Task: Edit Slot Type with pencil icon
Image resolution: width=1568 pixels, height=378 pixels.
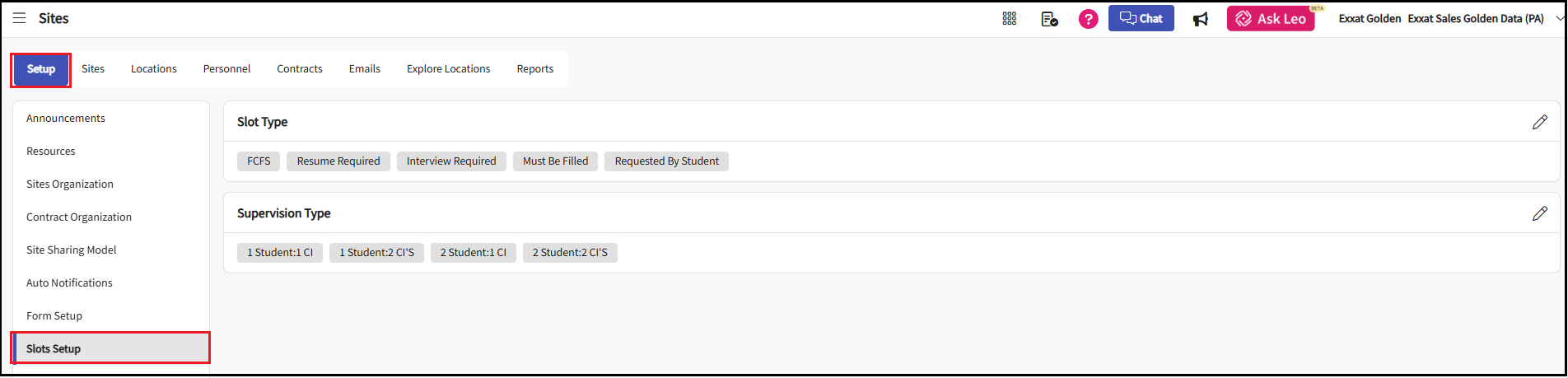Action: [x=1539, y=122]
